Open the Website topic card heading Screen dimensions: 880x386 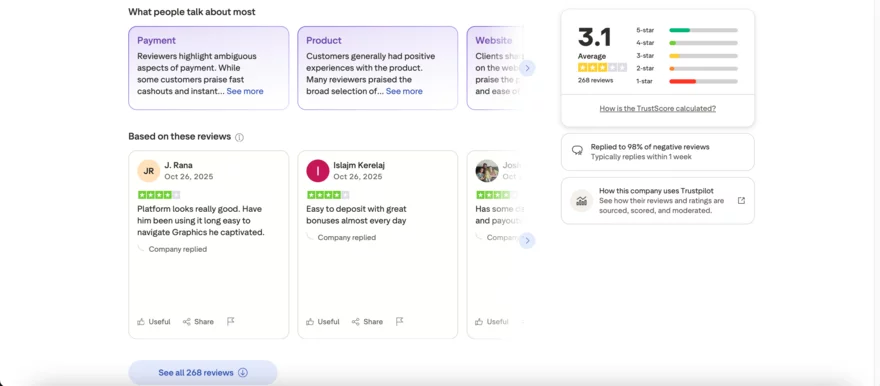(x=494, y=40)
